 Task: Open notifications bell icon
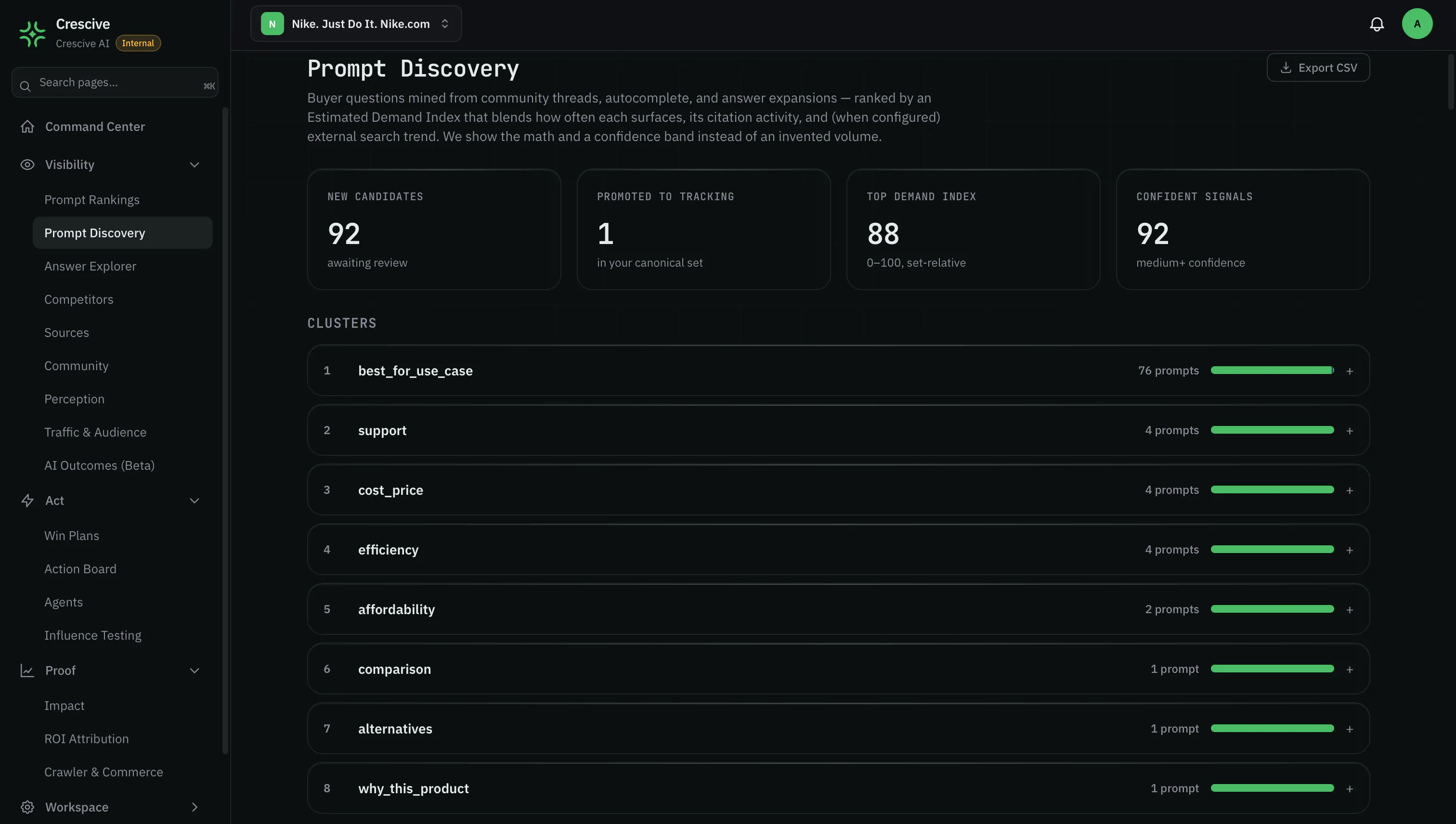click(1377, 24)
